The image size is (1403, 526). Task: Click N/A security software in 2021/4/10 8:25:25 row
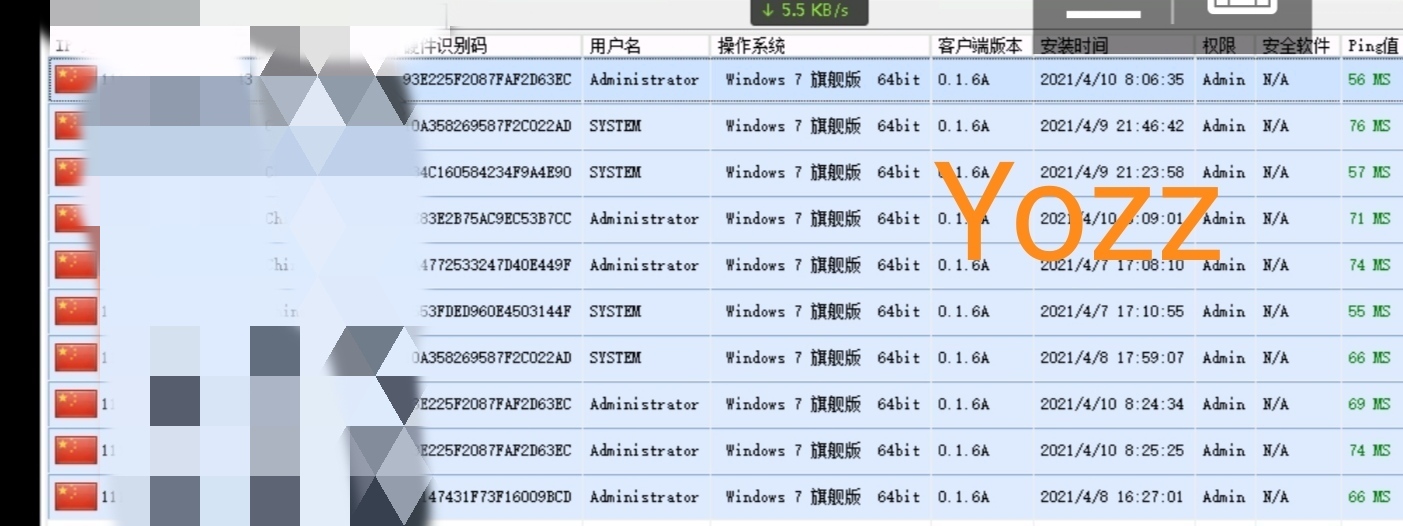1275,450
